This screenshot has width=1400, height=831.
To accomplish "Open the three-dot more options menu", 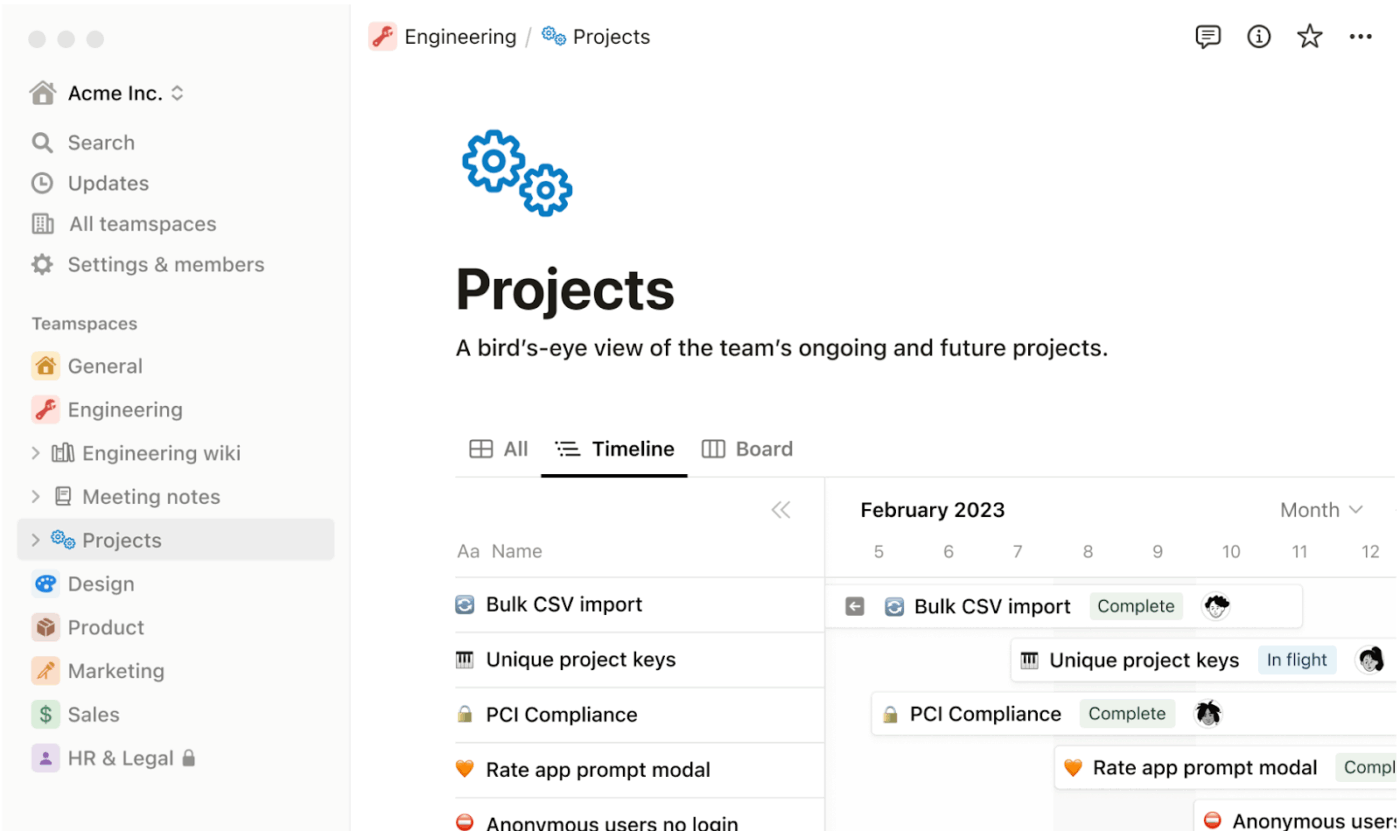I will coord(1360,37).
